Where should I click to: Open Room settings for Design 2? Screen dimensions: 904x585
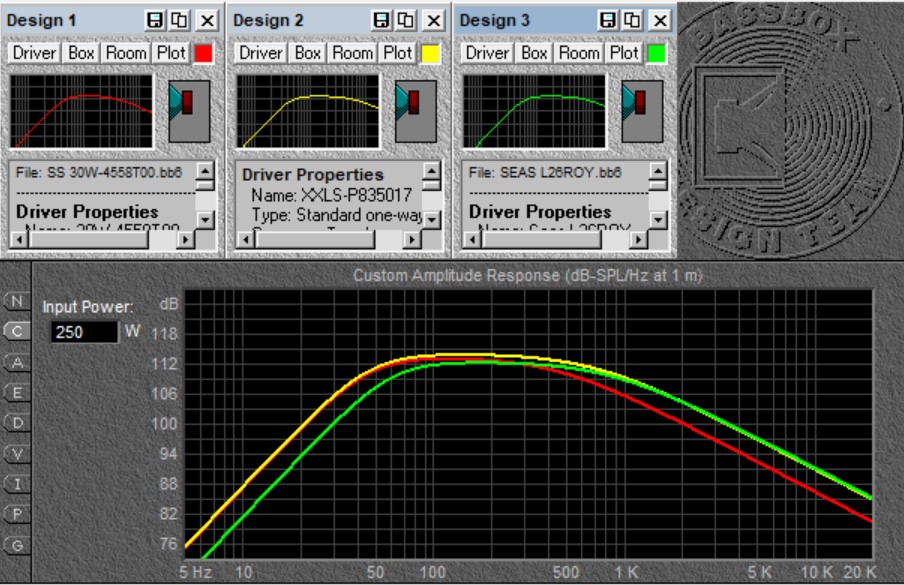click(x=352, y=53)
